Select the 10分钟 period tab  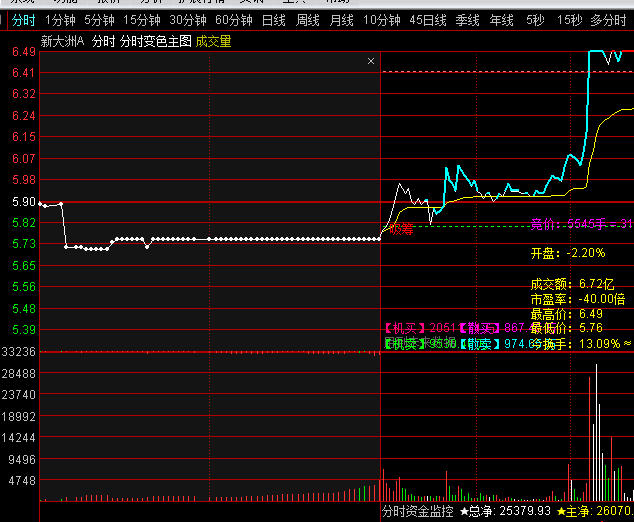[x=381, y=20]
